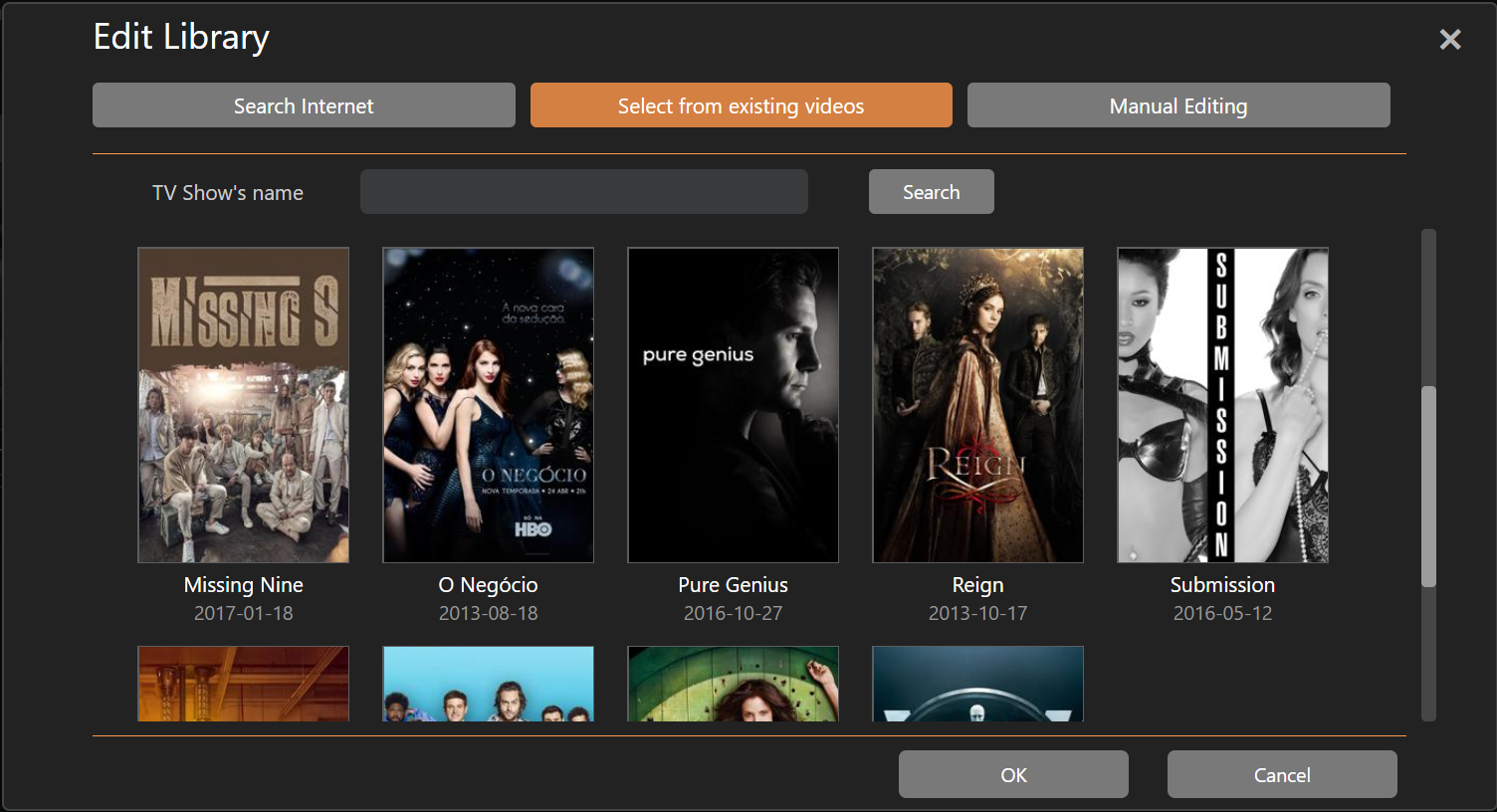Click the Reign title label
The image size is (1497, 812).
pos(978,585)
